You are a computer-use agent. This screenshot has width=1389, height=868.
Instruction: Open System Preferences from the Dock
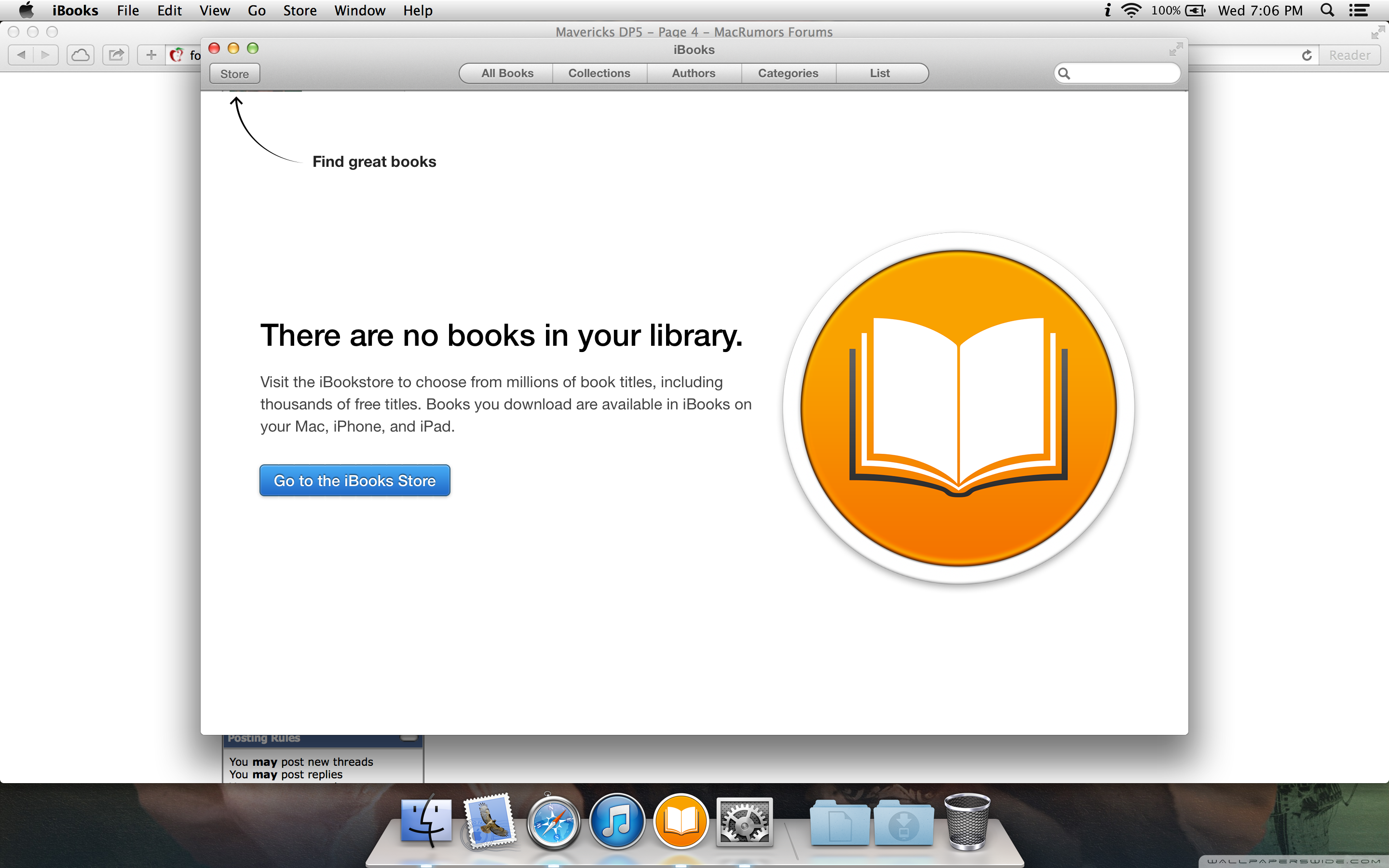(745, 822)
